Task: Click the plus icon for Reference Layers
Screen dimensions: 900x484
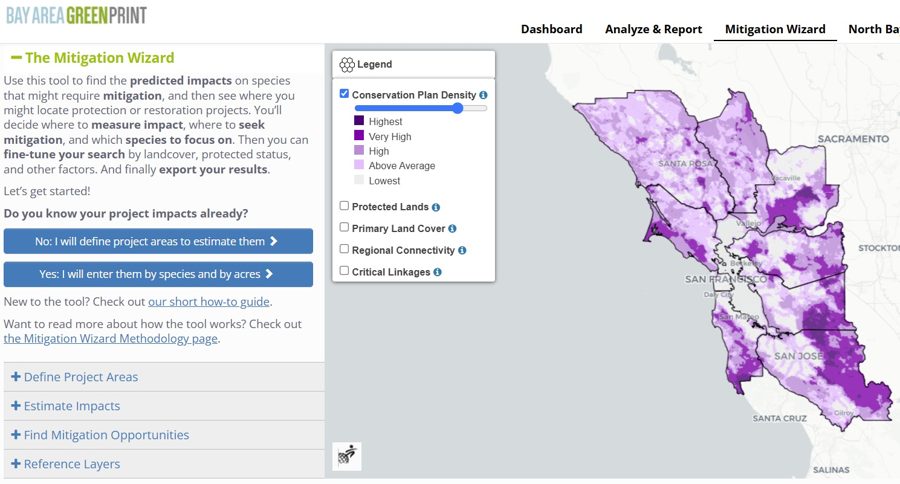Action: pos(16,464)
